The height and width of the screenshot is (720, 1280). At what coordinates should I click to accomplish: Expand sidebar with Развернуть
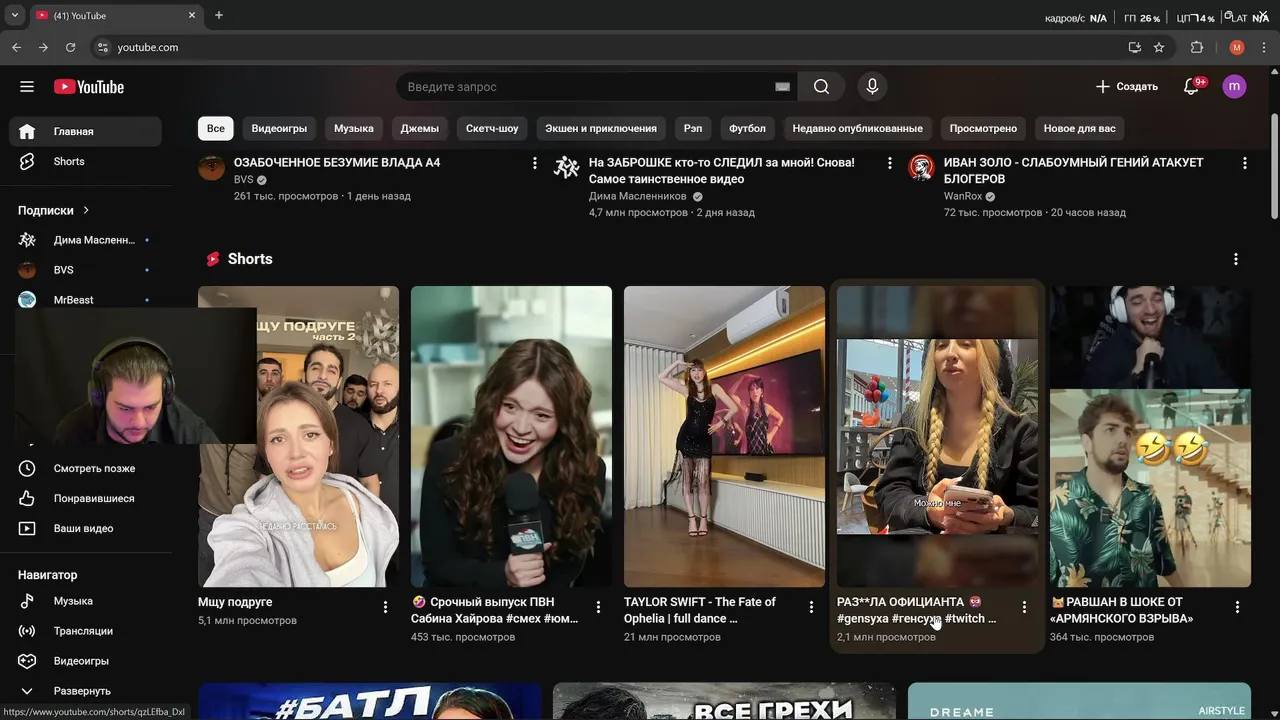85,691
